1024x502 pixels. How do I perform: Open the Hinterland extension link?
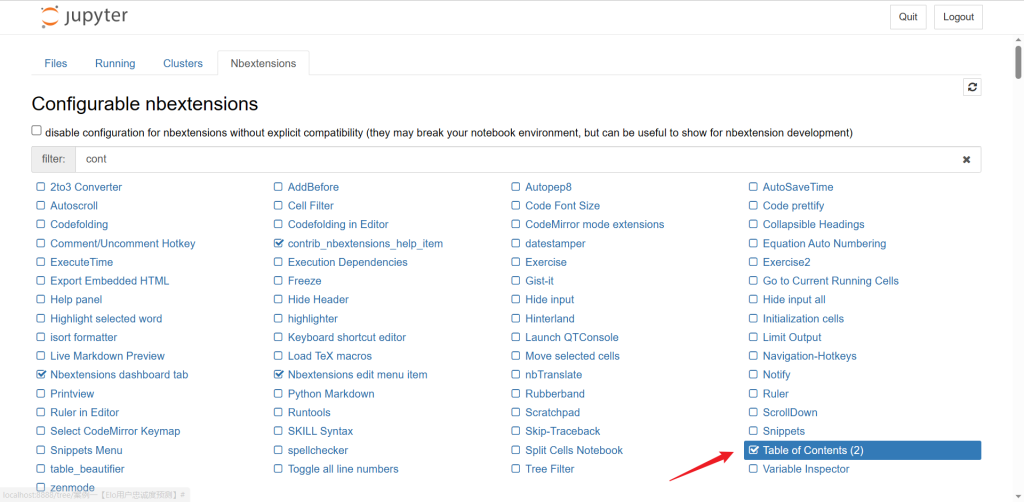(x=550, y=319)
